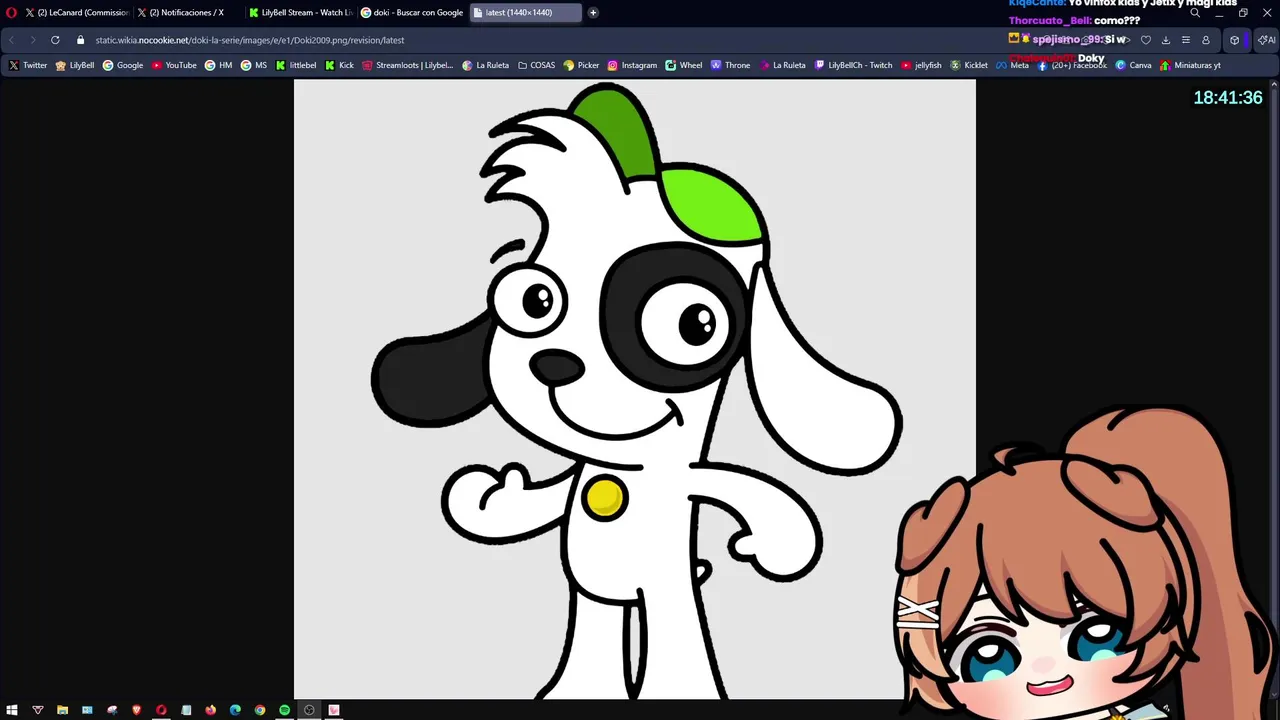Switch to the doki - Buscar con Google tab
1280x720 pixels.
coord(412,13)
